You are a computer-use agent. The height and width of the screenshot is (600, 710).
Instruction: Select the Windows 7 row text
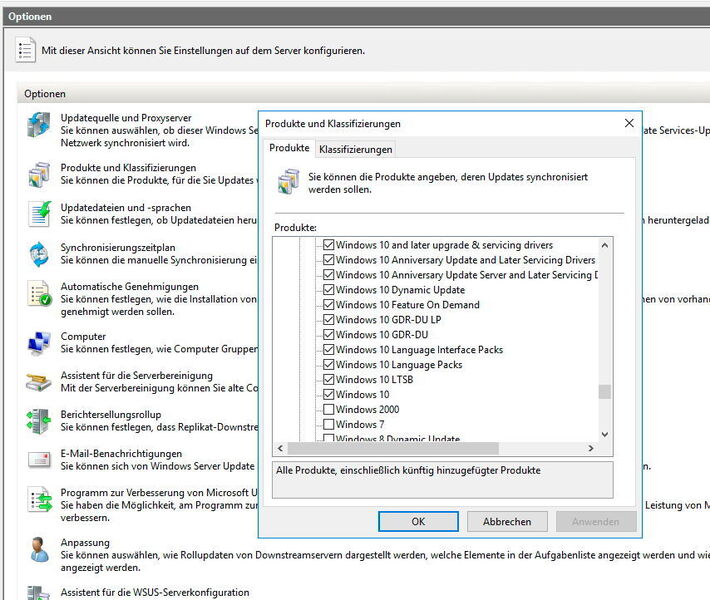tap(360, 424)
